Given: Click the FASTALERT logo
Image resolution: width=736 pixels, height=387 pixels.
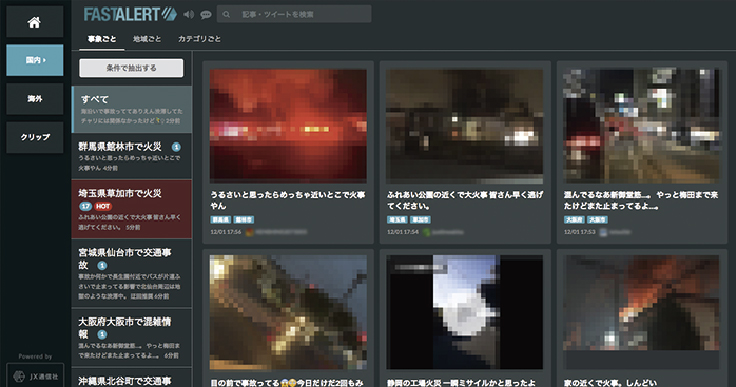Looking at the screenshot, I should (x=130, y=14).
